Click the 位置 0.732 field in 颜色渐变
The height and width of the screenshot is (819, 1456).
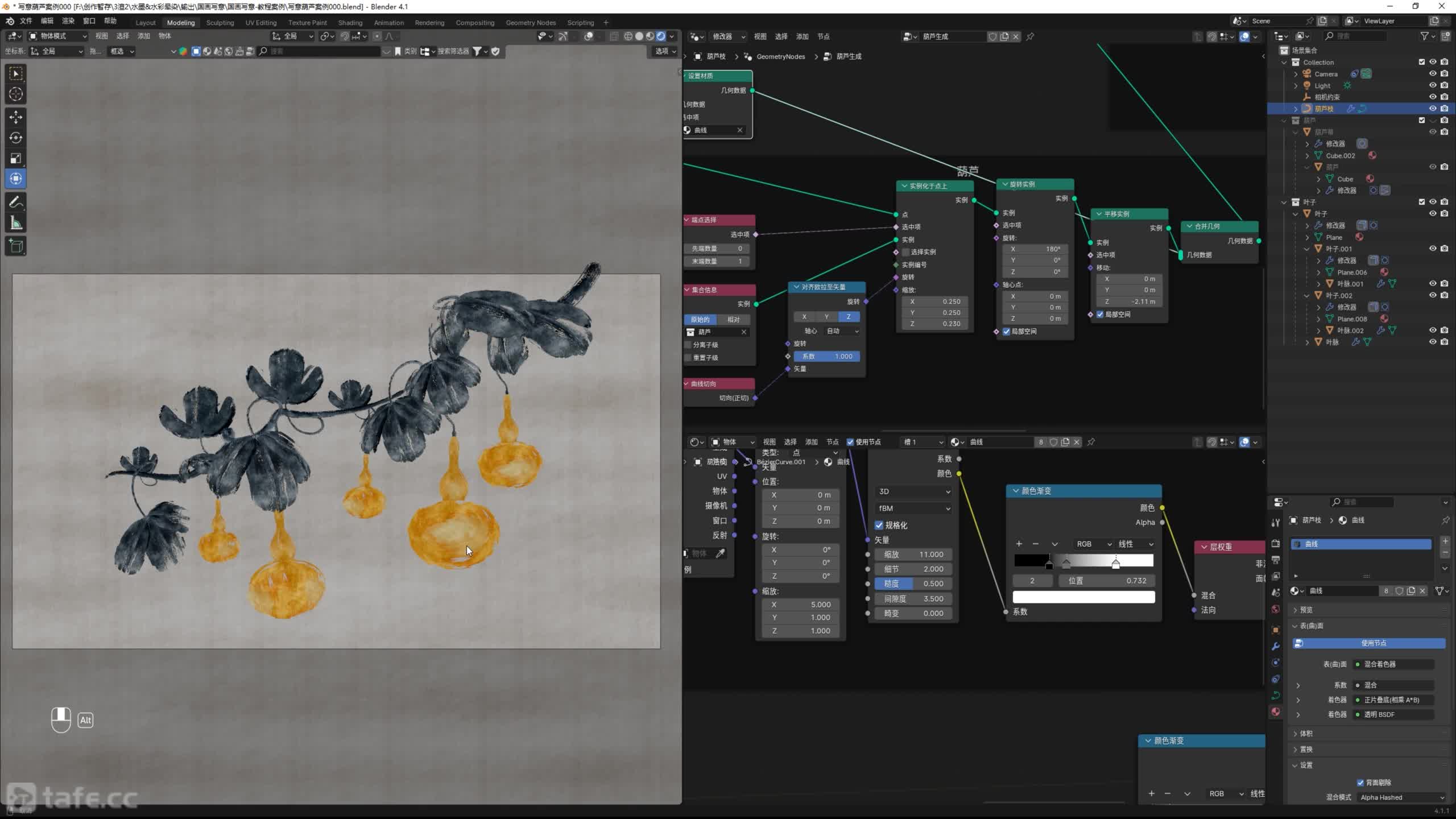1107,581
